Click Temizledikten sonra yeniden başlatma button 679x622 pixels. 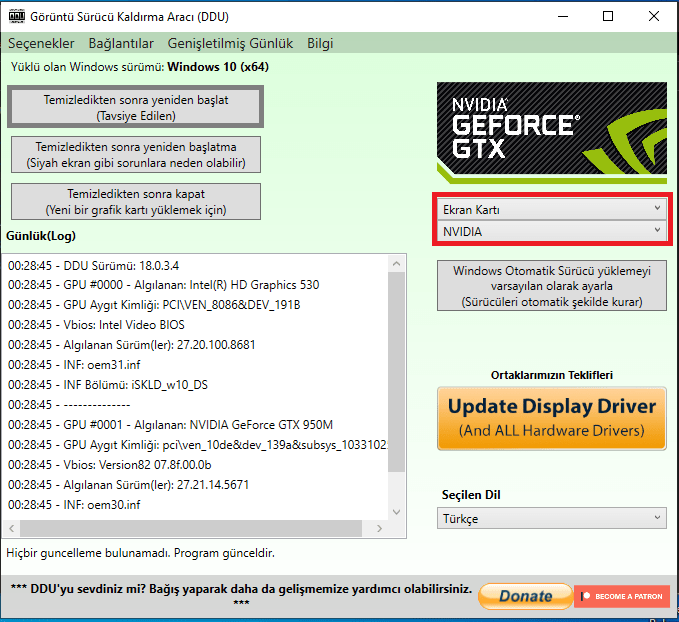coord(136,155)
